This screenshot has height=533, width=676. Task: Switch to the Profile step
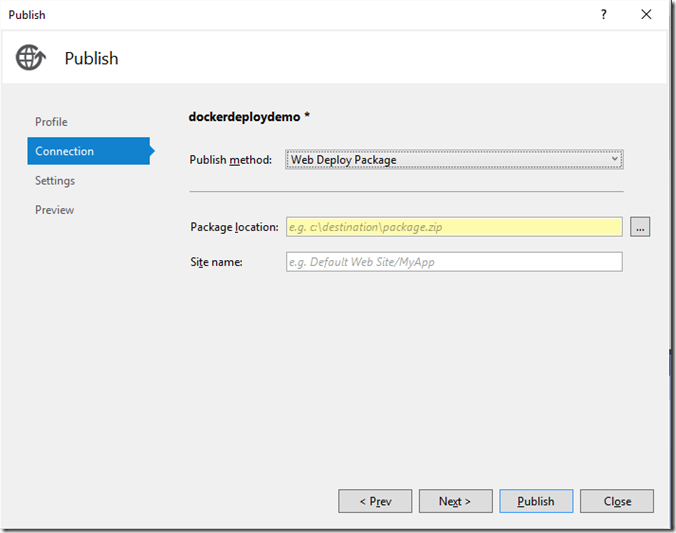[x=51, y=122]
